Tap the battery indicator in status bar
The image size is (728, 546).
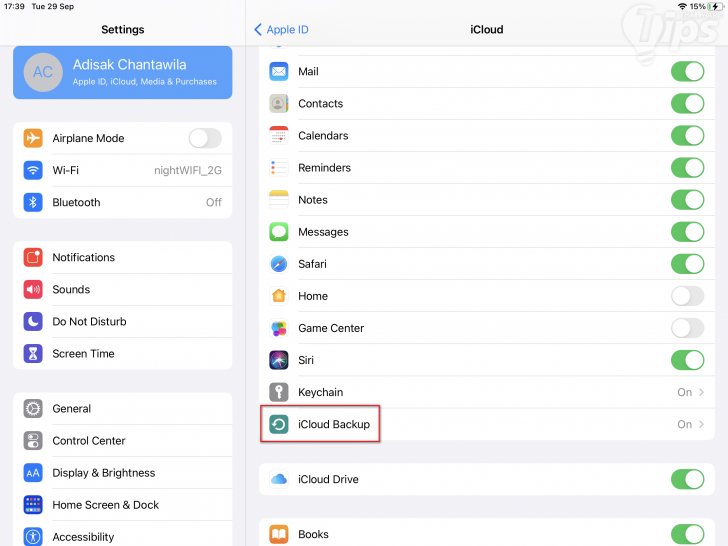tap(715, 6)
